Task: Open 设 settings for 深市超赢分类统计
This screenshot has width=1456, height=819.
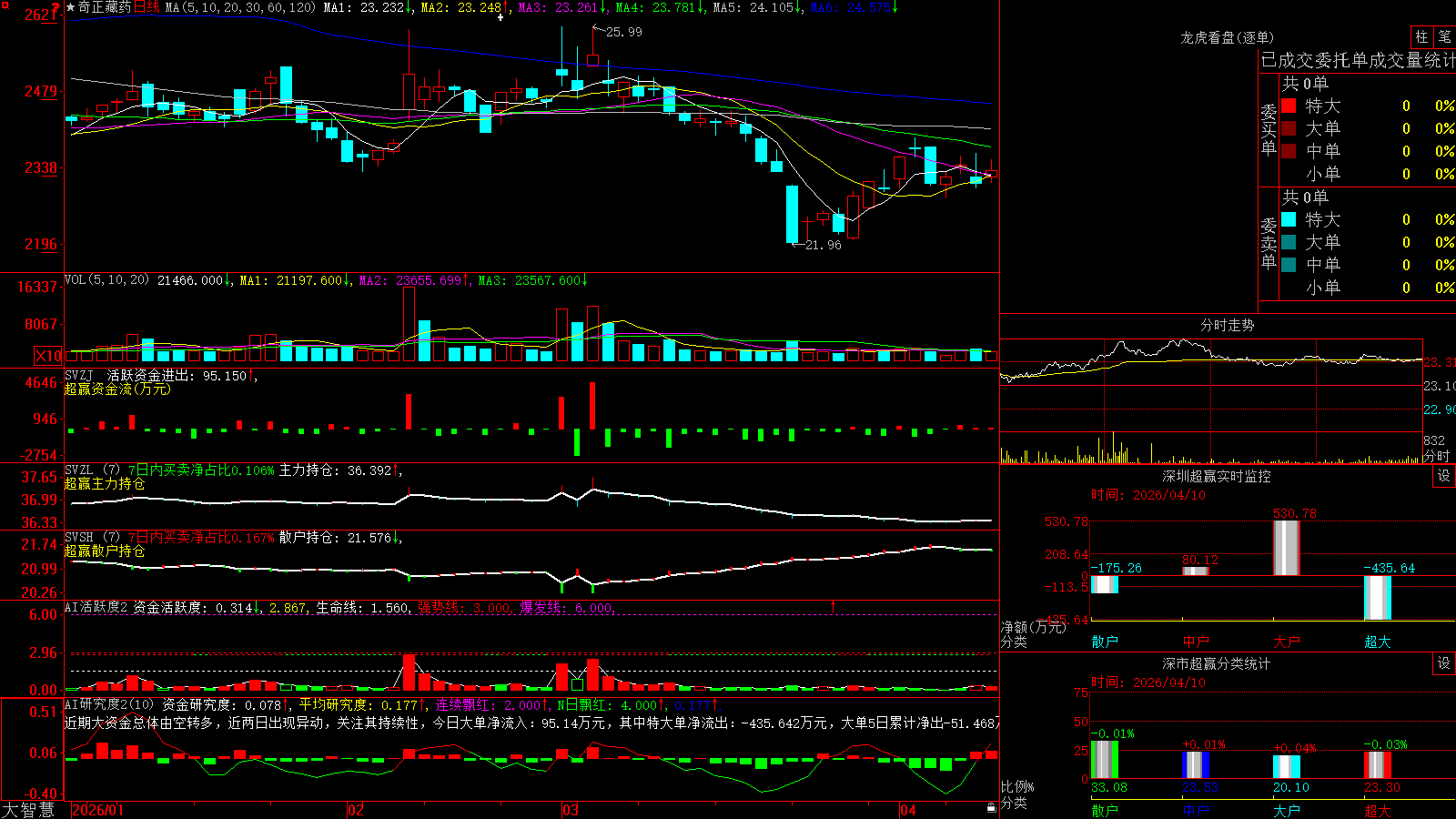Action: point(1444,663)
